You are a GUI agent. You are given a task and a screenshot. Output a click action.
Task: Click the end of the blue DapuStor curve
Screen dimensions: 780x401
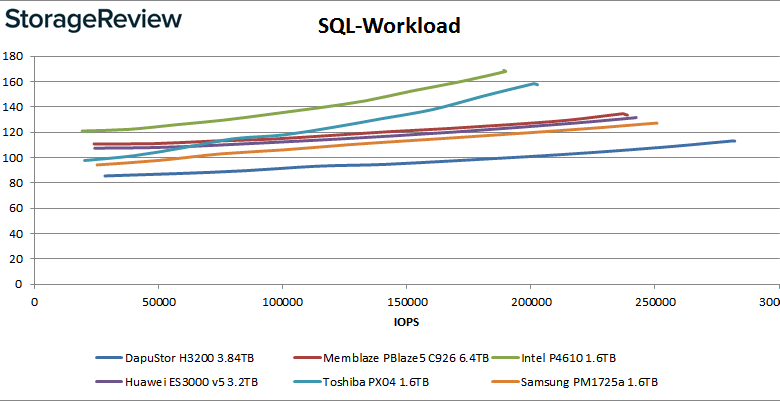tap(734, 141)
